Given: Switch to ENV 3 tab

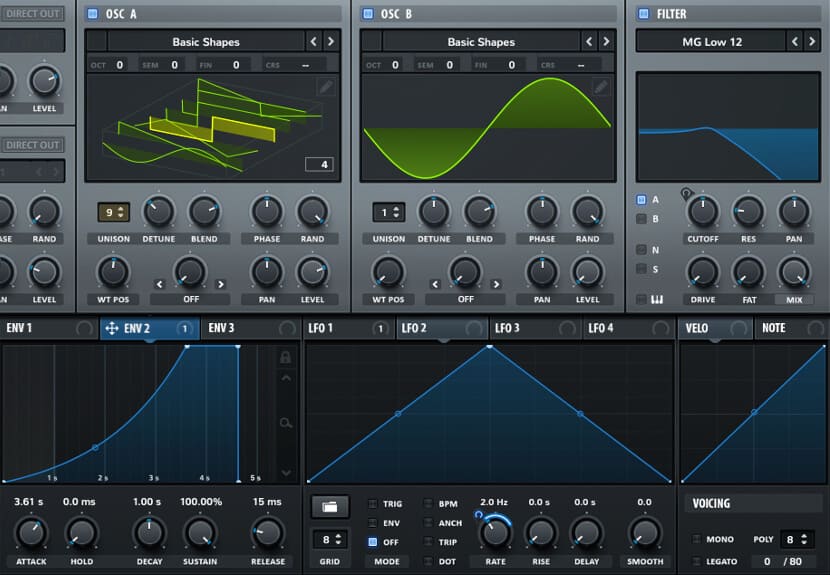Looking at the screenshot, I should point(250,328).
